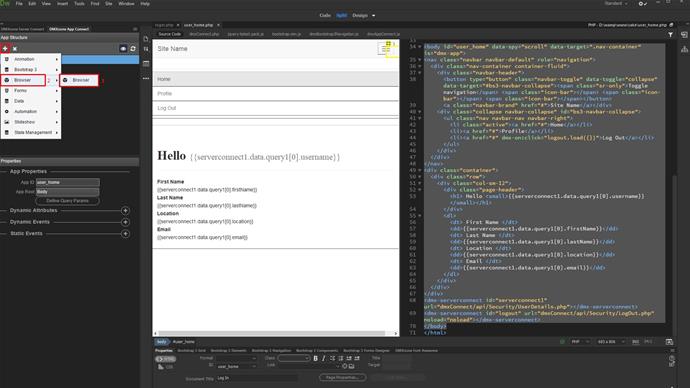Toggle Bold formatting in Properties panel

pos(316,359)
